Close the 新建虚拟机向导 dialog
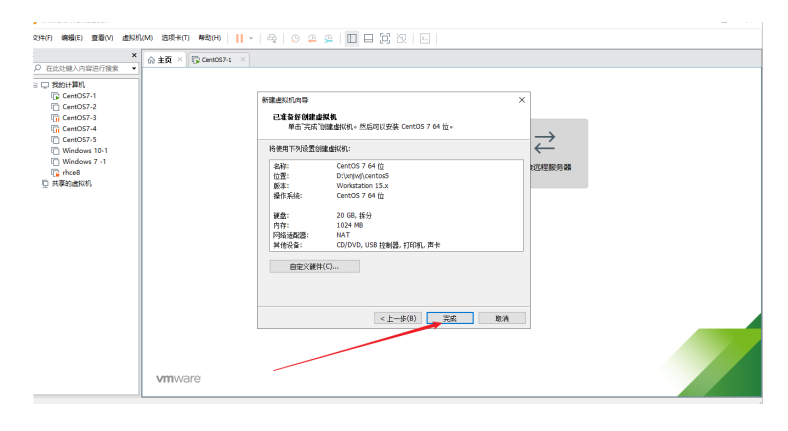 [522, 100]
